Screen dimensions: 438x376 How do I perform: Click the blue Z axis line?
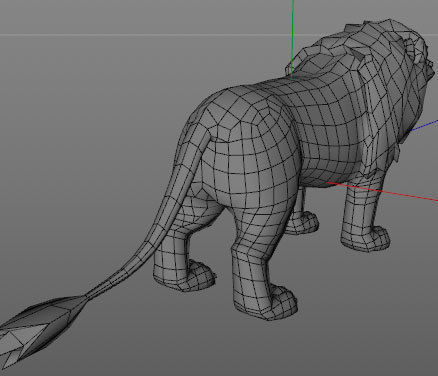tap(424, 126)
